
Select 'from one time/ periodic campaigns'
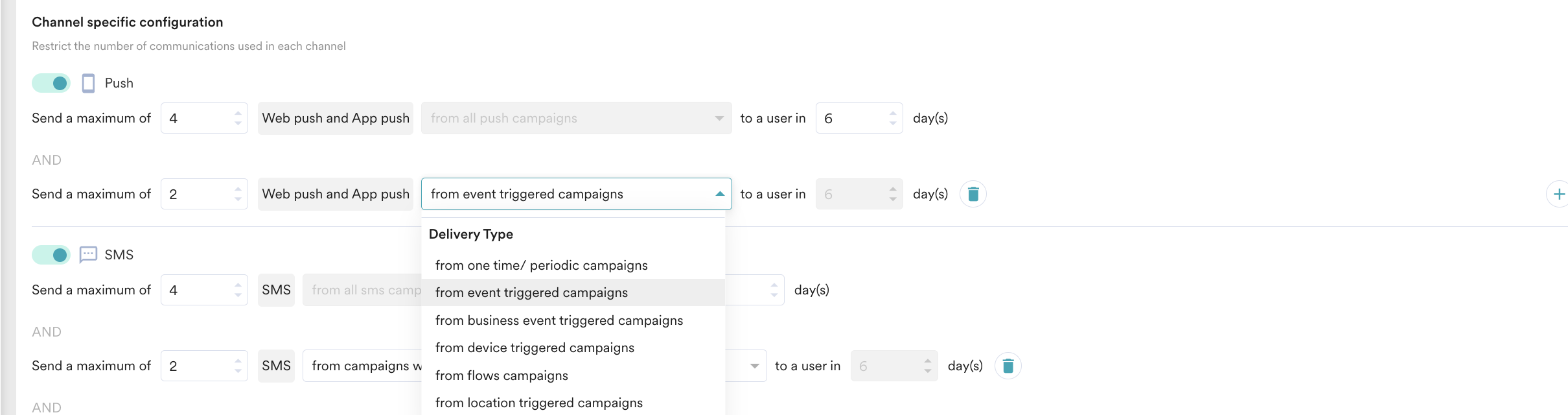(x=541, y=265)
